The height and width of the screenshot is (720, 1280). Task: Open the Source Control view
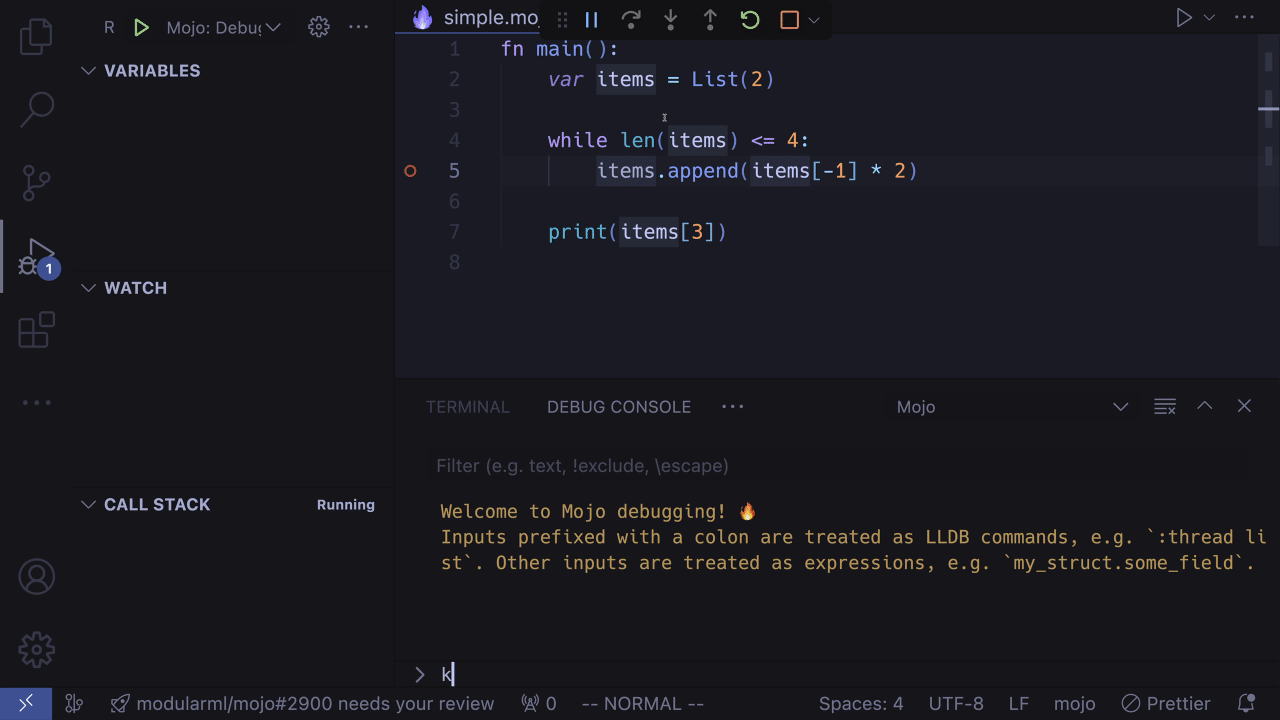point(36,182)
